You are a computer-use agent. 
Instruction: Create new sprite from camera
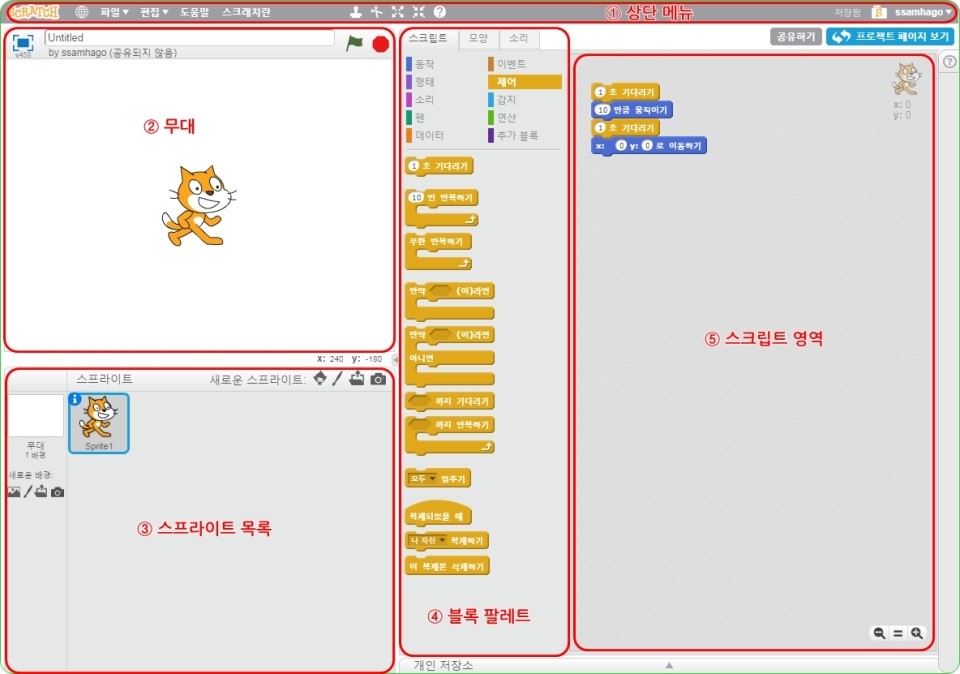click(x=378, y=379)
